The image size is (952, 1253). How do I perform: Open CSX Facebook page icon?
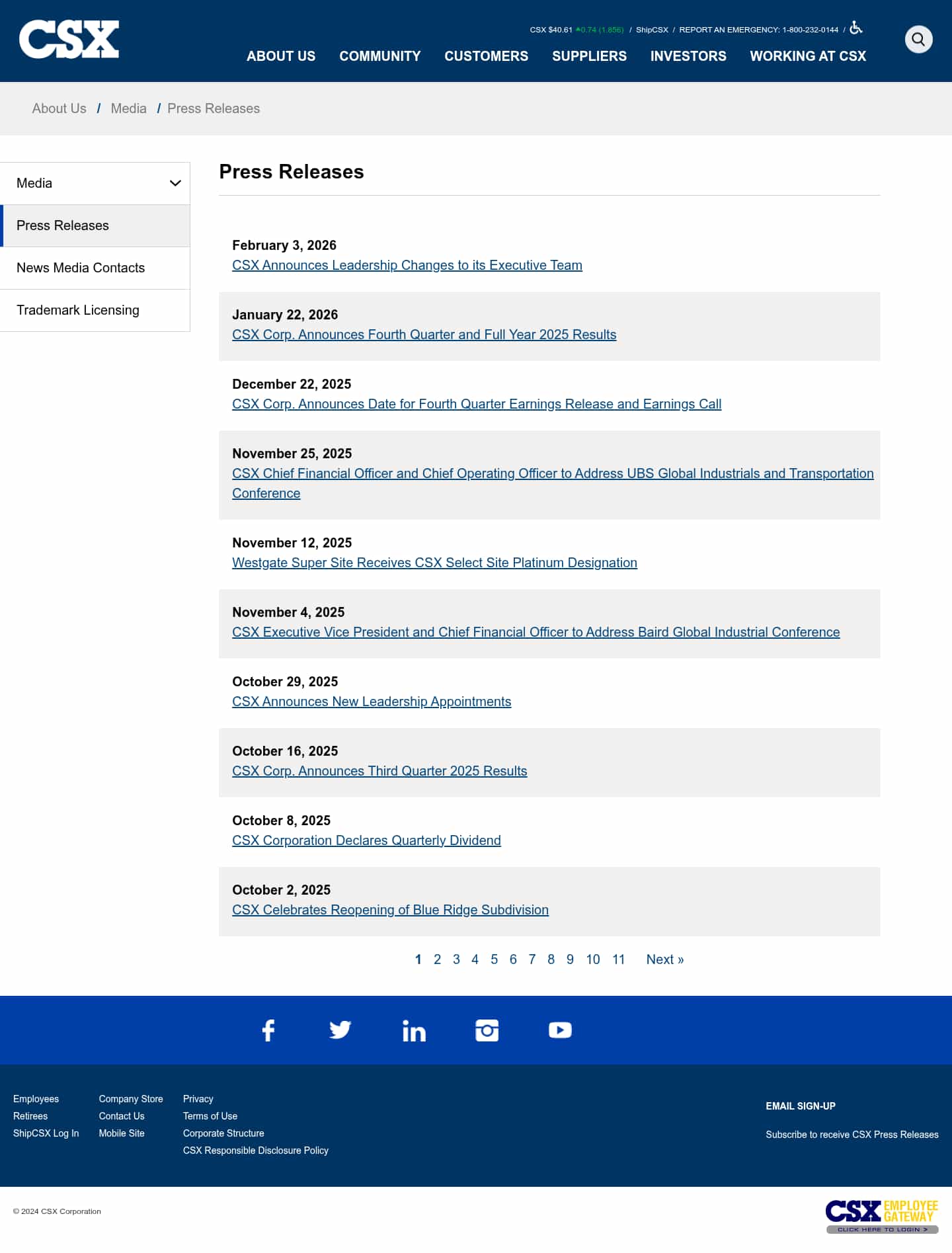(268, 1030)
